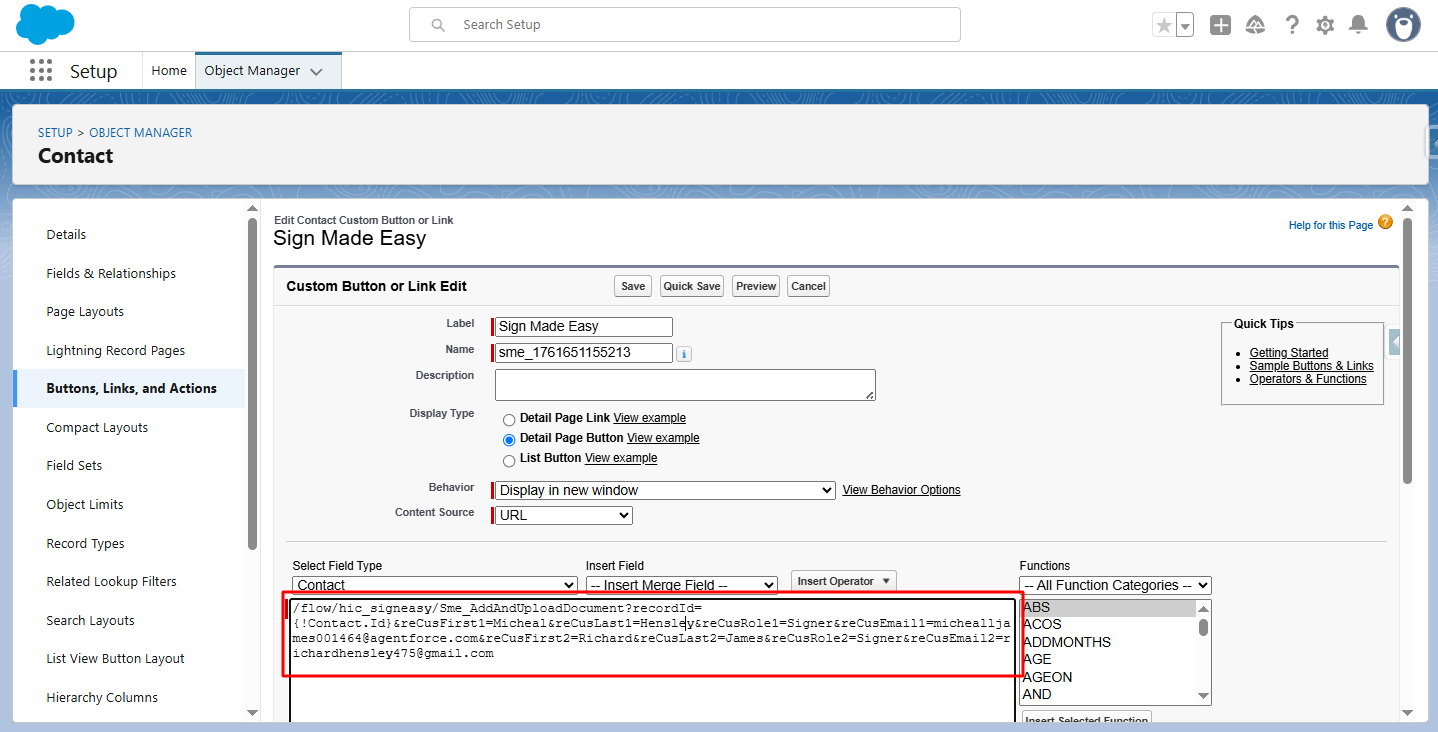Click the info icon beside Name field
Image resolution: width=1438 pixels, height=732 pixels.
(684, 354)
